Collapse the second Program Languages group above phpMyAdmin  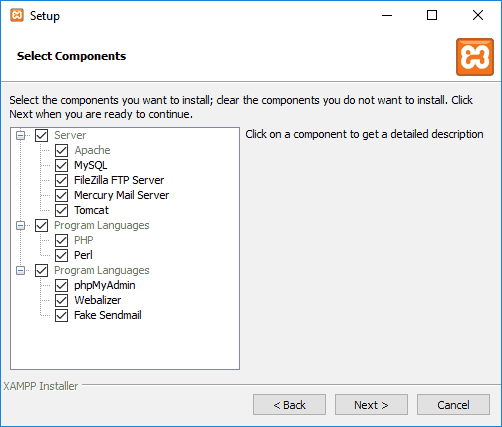(21, 271)
